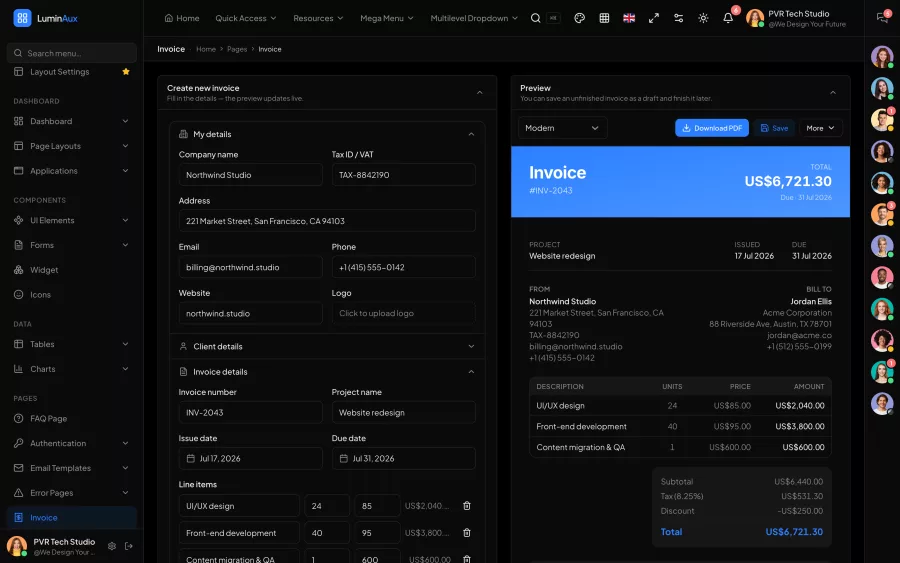Open the apps grid icon

[x=604, y=18]
